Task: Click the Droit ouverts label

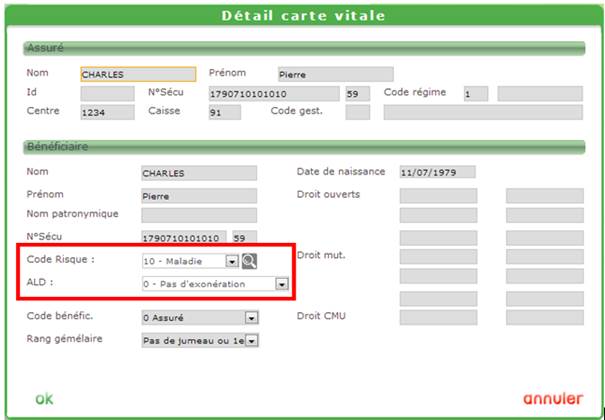Action: (328, 194)
